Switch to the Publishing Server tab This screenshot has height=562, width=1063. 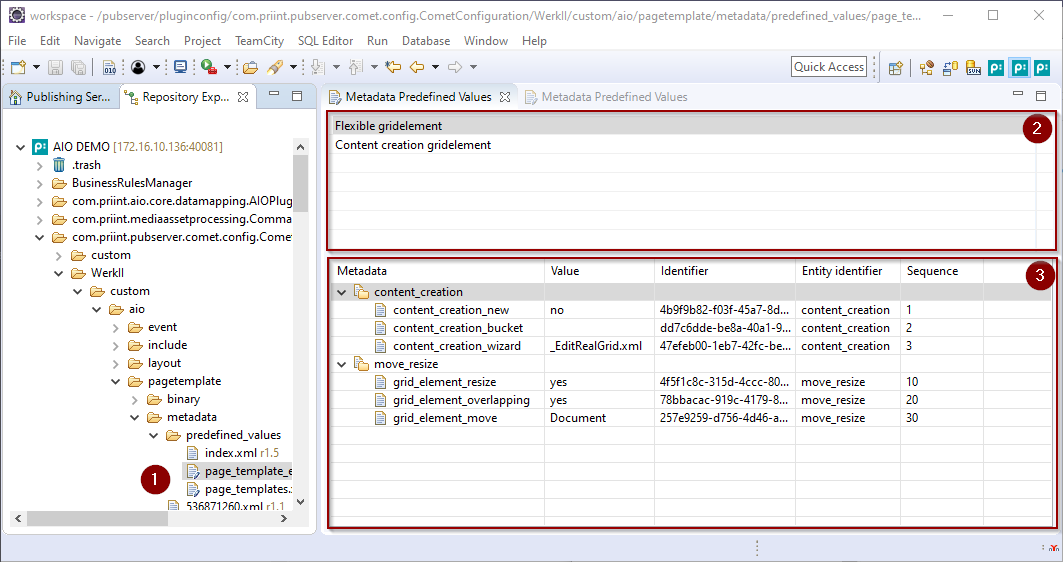coord(60,97)
